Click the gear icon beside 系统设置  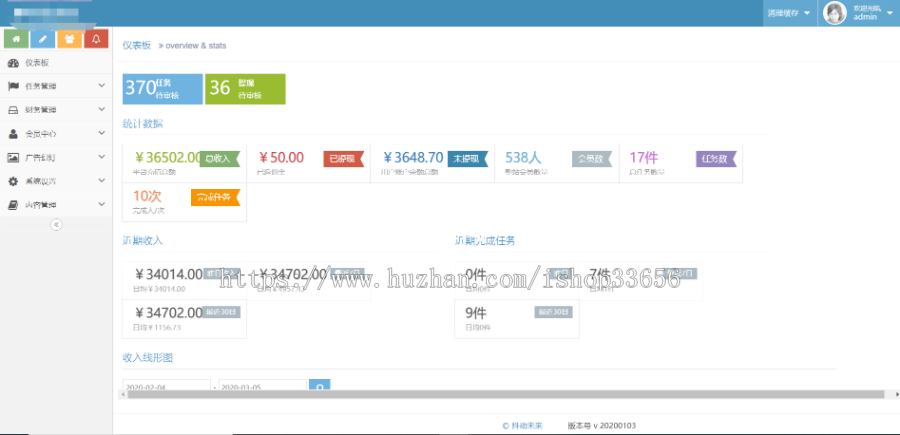pos(13,181)
